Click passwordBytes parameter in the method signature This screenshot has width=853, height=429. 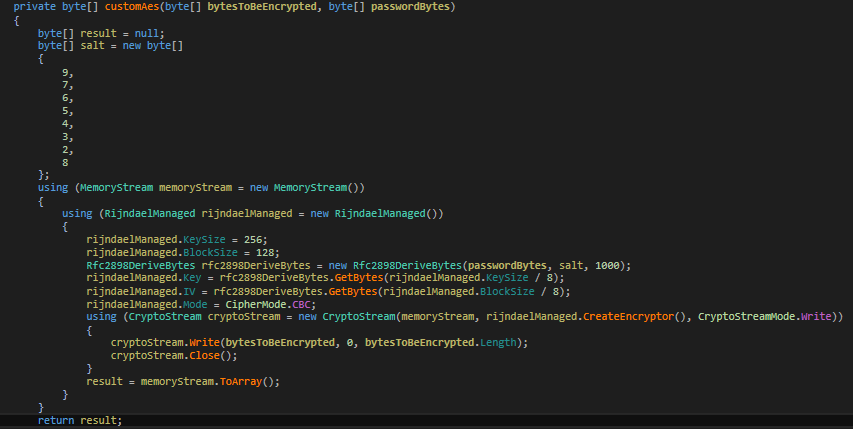click(x=336, y=7)
